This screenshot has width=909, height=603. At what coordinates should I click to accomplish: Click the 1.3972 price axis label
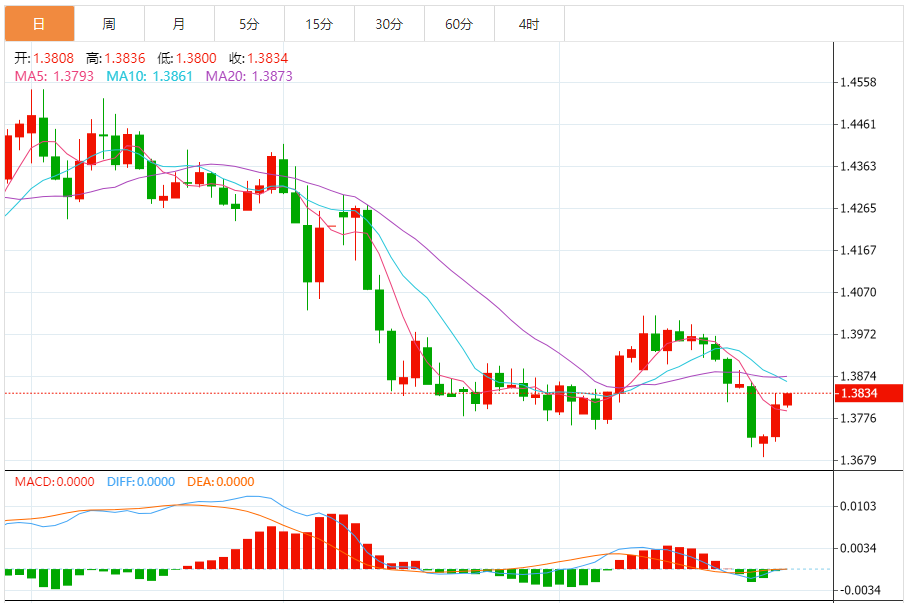coord(859,334)
